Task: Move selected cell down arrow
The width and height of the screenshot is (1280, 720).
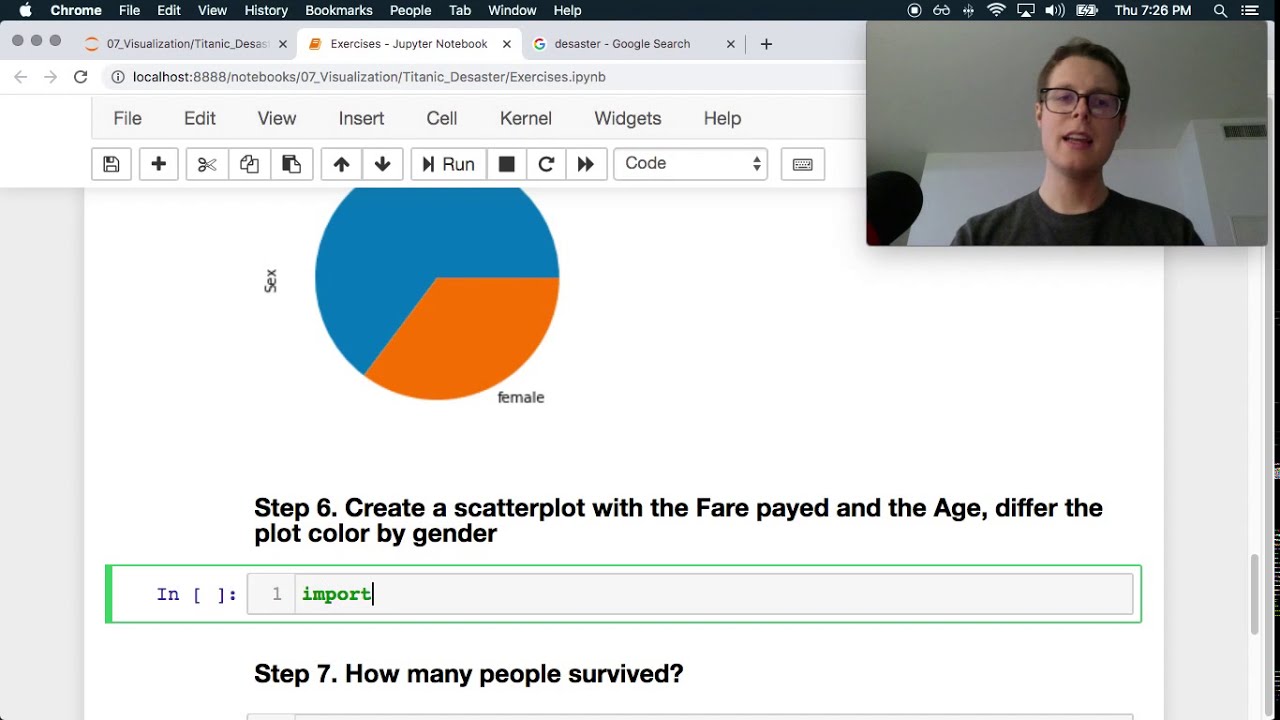Action: (382, 164)
